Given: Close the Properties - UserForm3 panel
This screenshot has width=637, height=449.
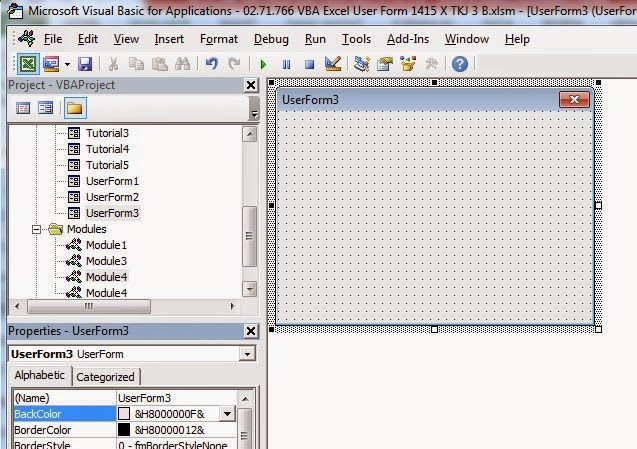Looking at the screenshot, I should [251, 331].
